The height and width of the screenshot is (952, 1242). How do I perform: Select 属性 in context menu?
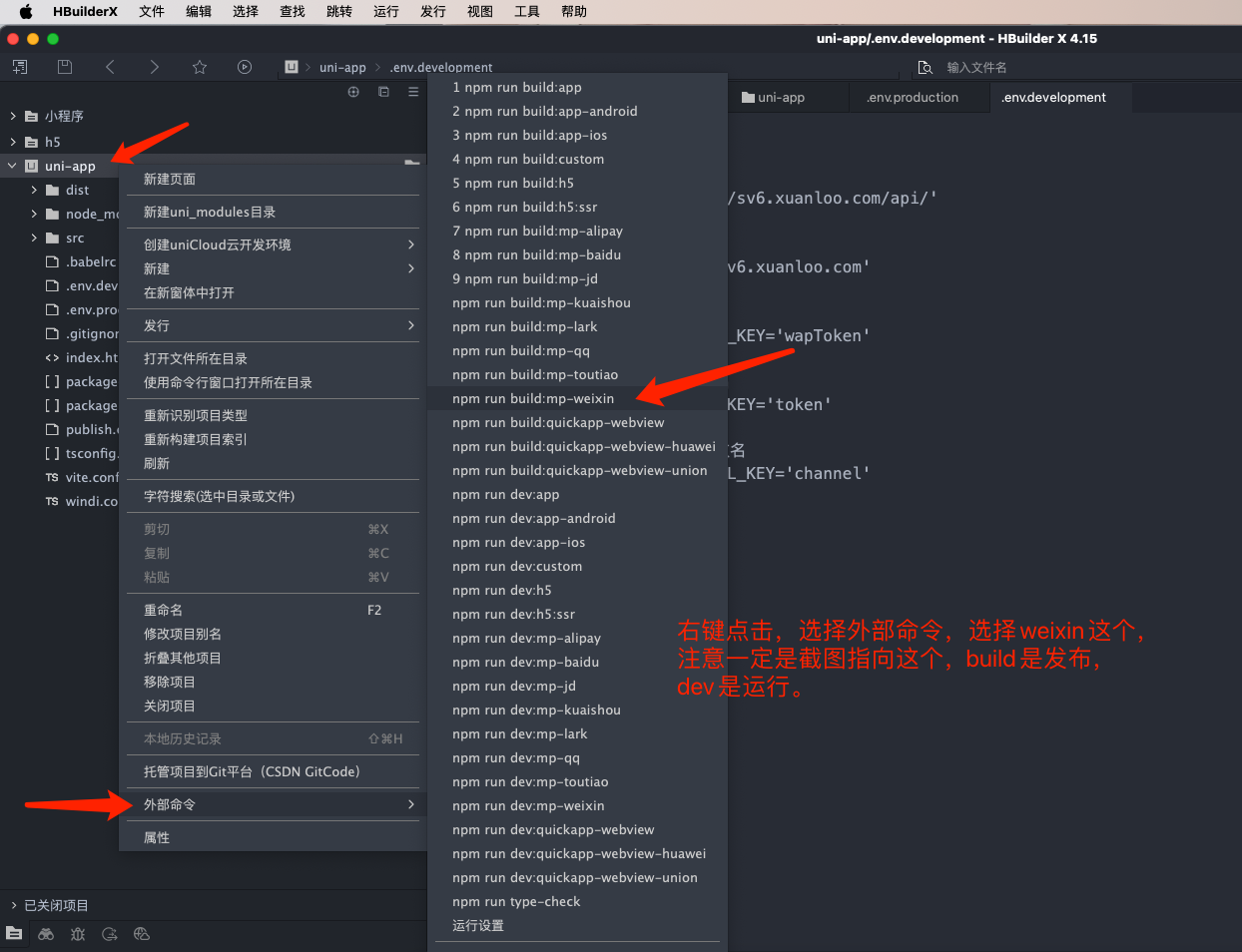tap(273, 837)
